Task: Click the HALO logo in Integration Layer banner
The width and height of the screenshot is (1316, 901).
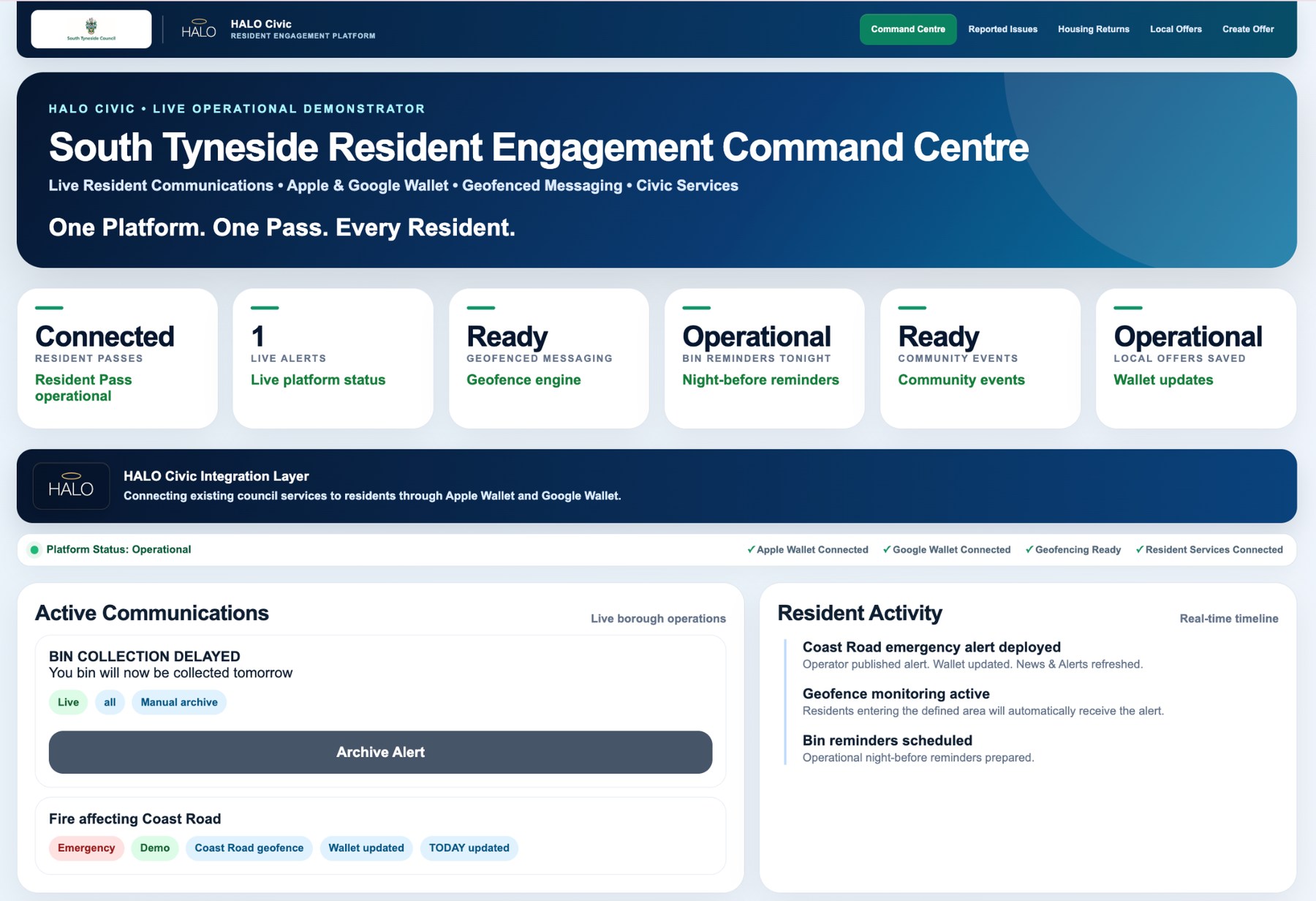Action: pos(71,486)
